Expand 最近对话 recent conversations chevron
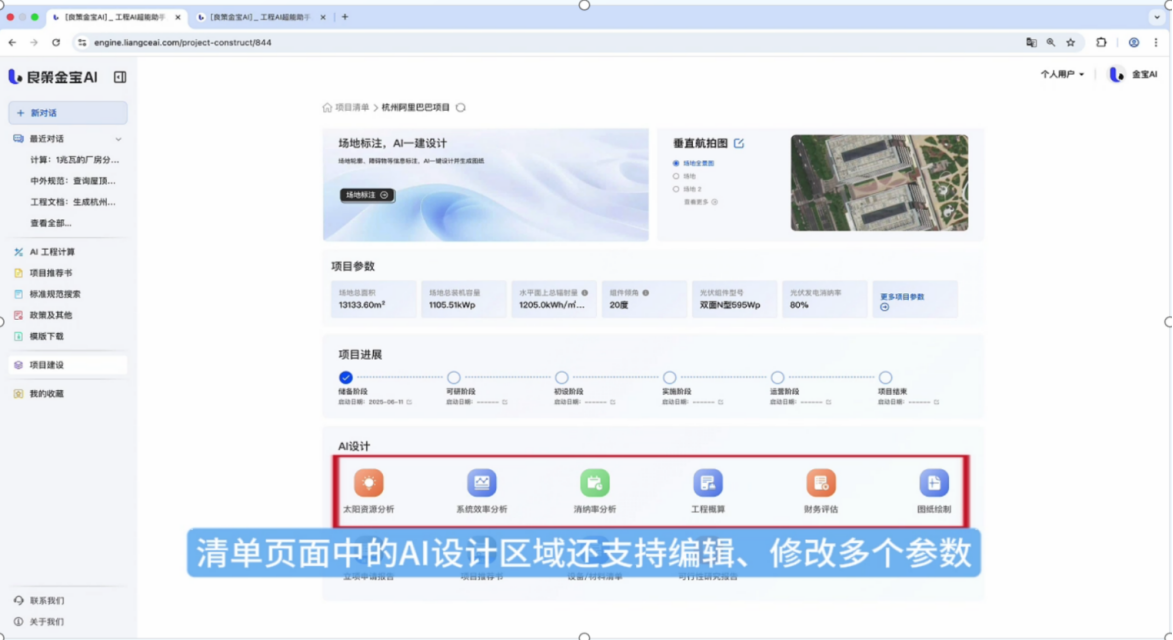 pyautogui.click(x=118, y=139)
